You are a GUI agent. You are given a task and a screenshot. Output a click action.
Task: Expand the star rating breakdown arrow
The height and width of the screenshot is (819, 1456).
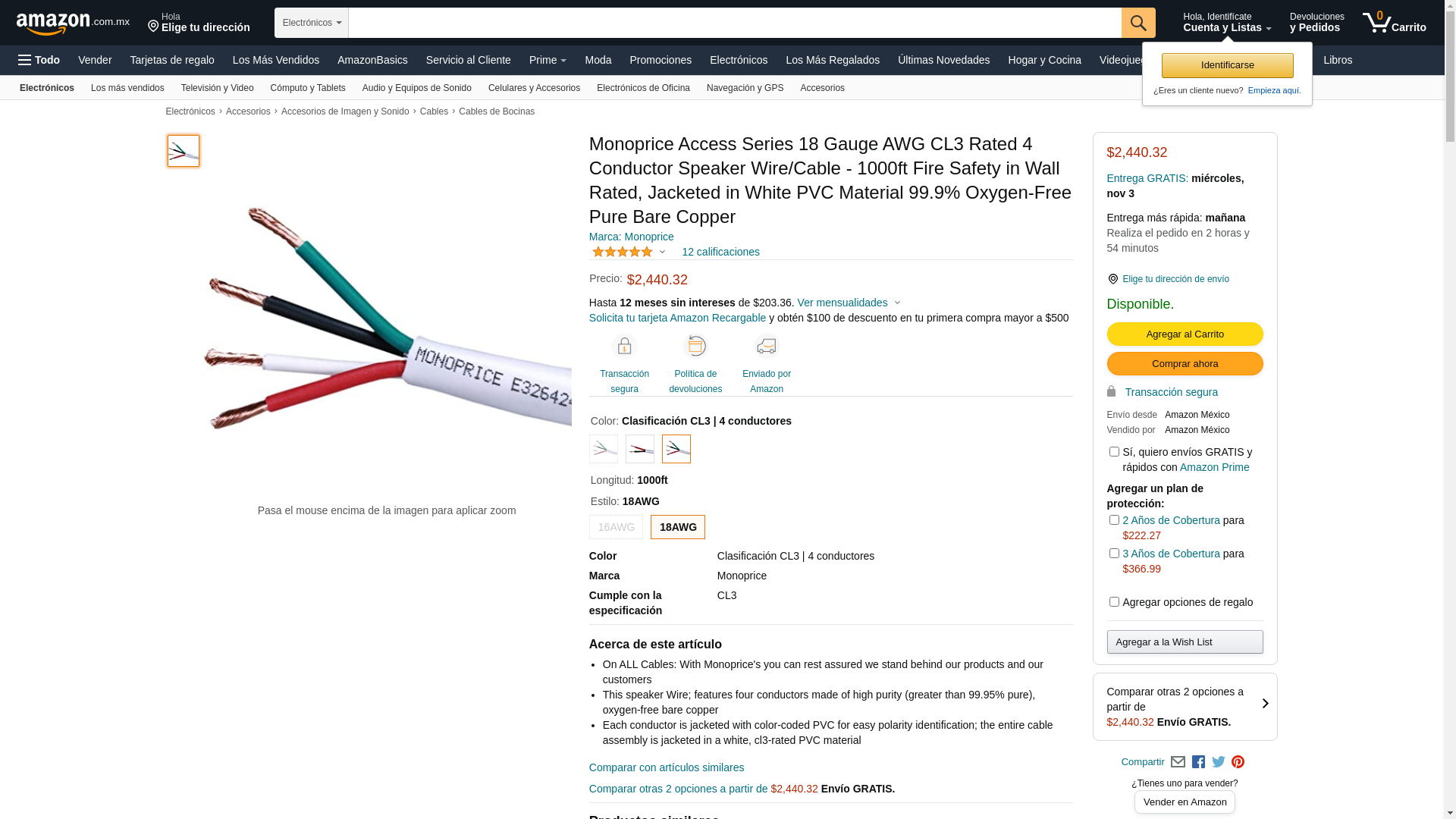coord(662,252)
